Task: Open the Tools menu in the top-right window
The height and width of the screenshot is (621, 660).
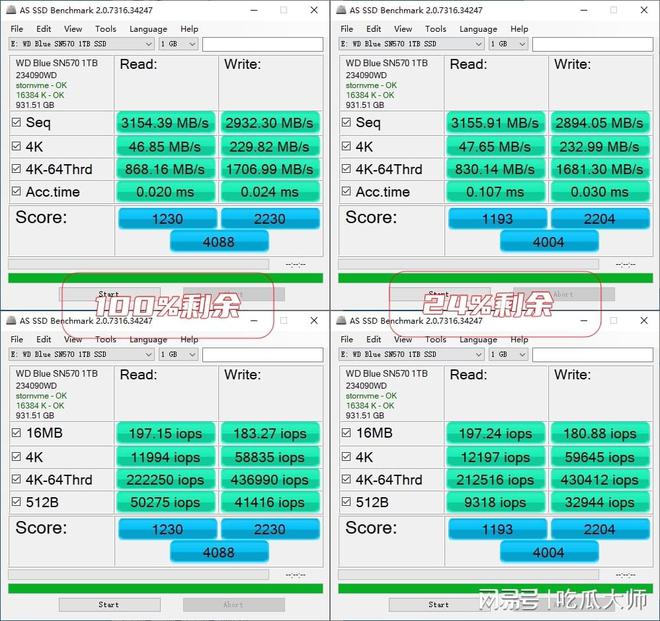Action: [435, 29]
